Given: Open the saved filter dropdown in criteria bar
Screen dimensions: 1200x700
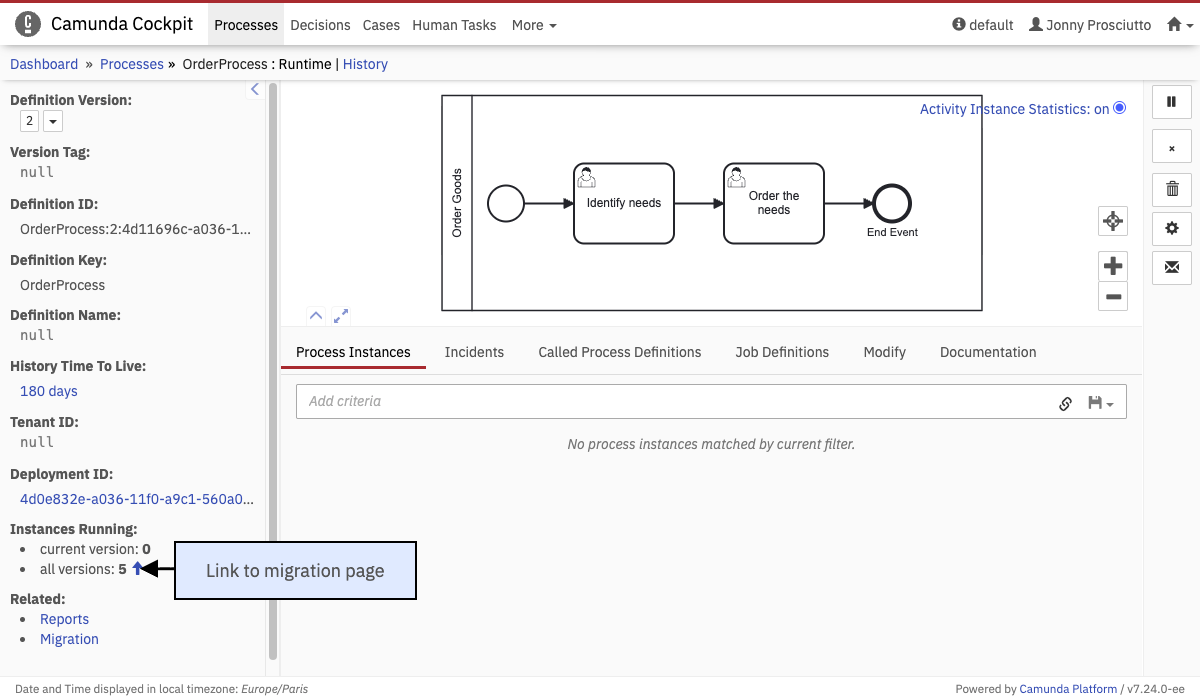Looking at the screenshot, I should point(1101,402).
